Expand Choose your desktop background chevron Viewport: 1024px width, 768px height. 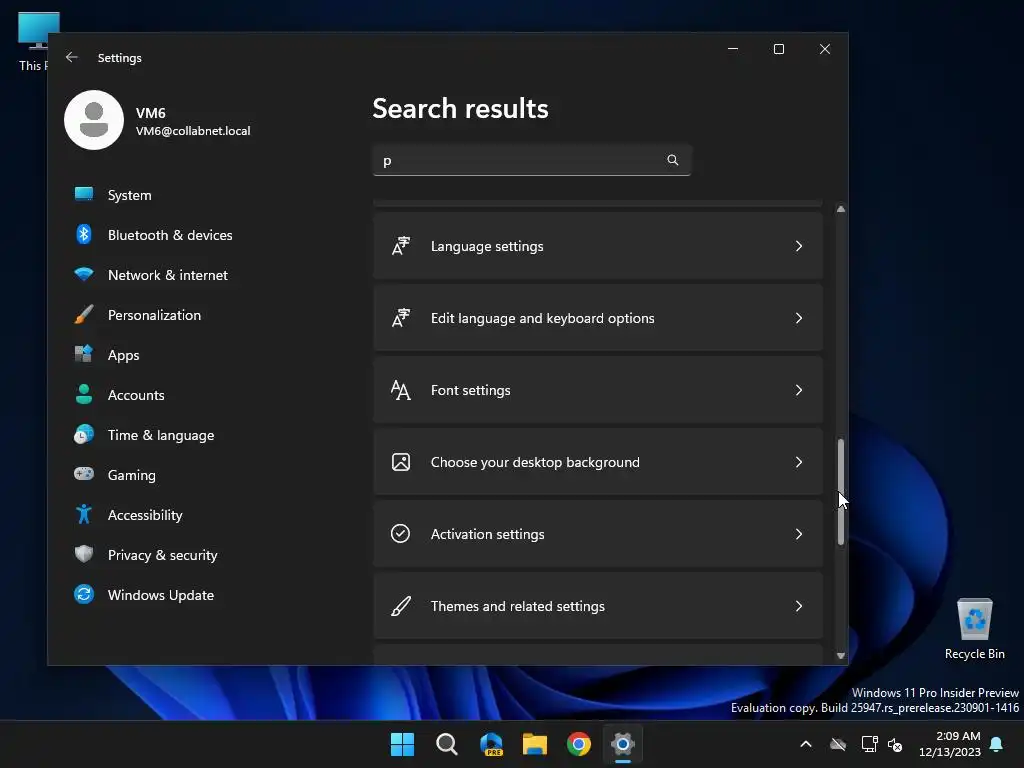(799, 462)
